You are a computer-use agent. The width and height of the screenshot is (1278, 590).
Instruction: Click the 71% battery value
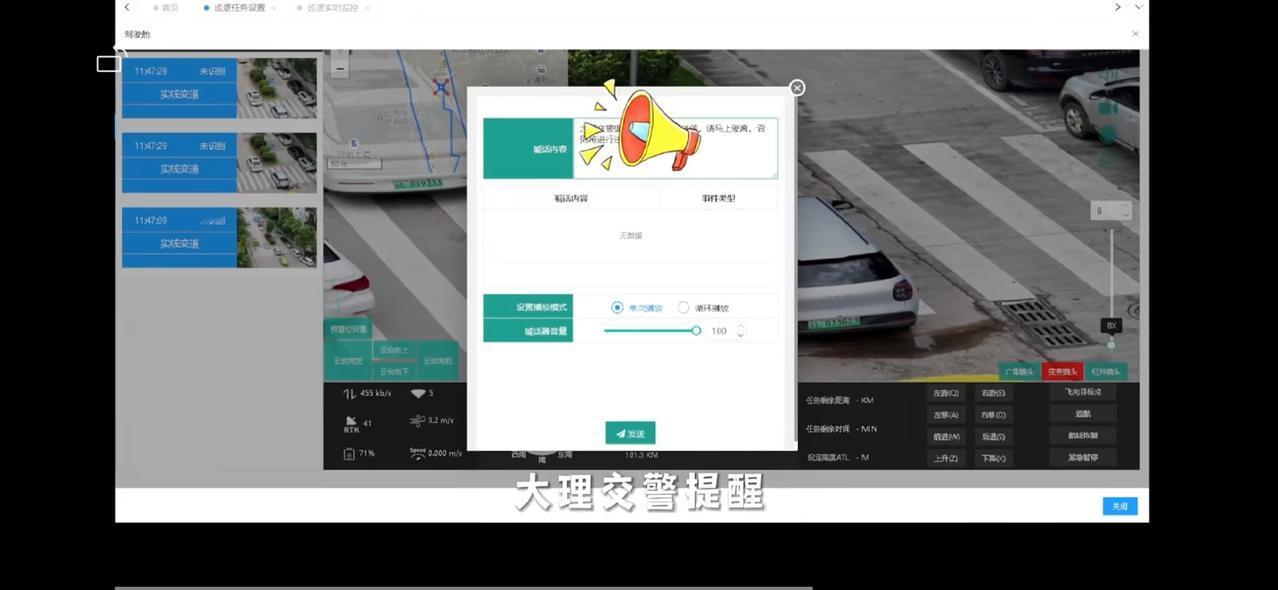367,453
